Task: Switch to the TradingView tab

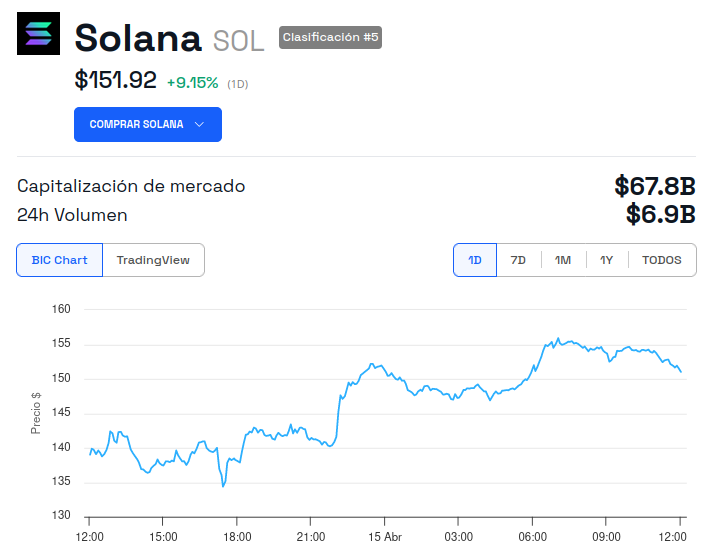Action: click(153, 260)
